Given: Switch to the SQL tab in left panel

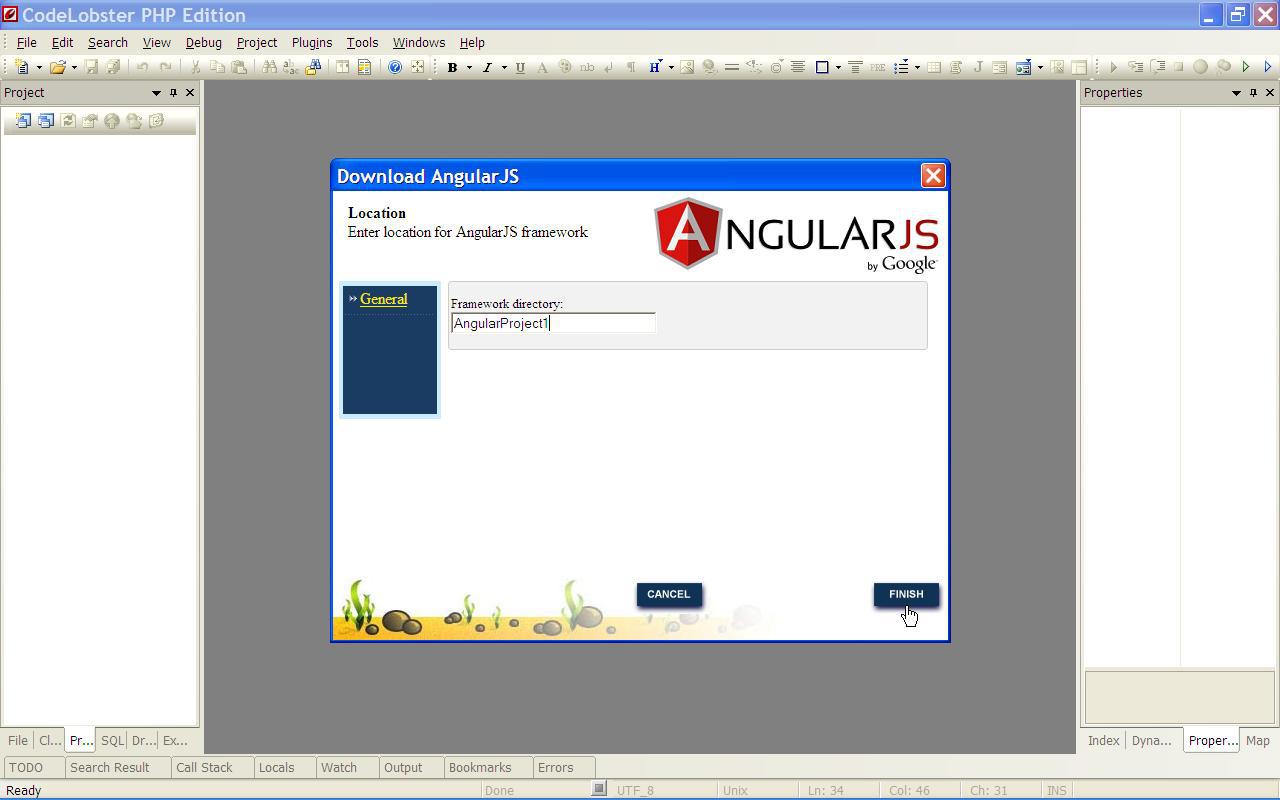Looking at the screenshot, I should pos(112,741).
